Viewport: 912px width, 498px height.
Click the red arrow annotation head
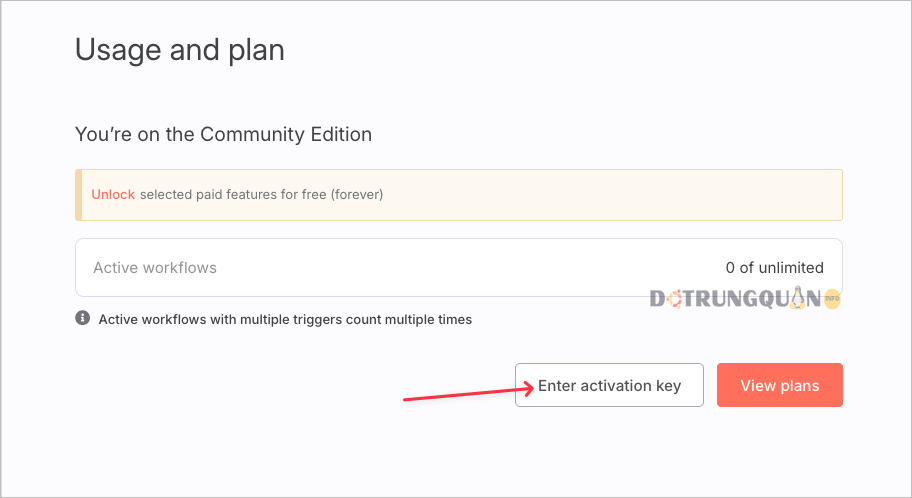(x=528, y=389)
